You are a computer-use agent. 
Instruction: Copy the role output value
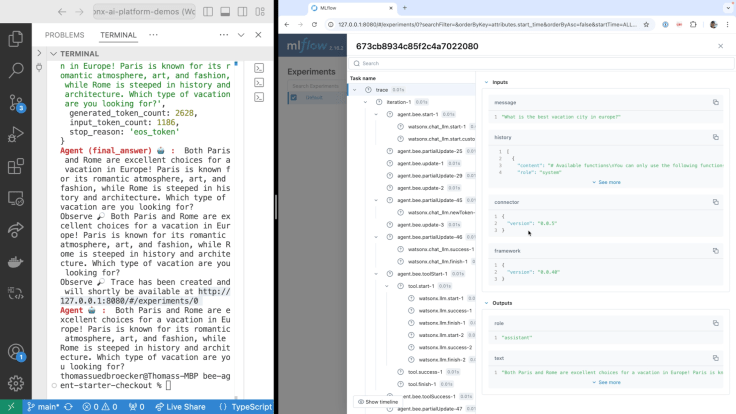coord(715,323)
